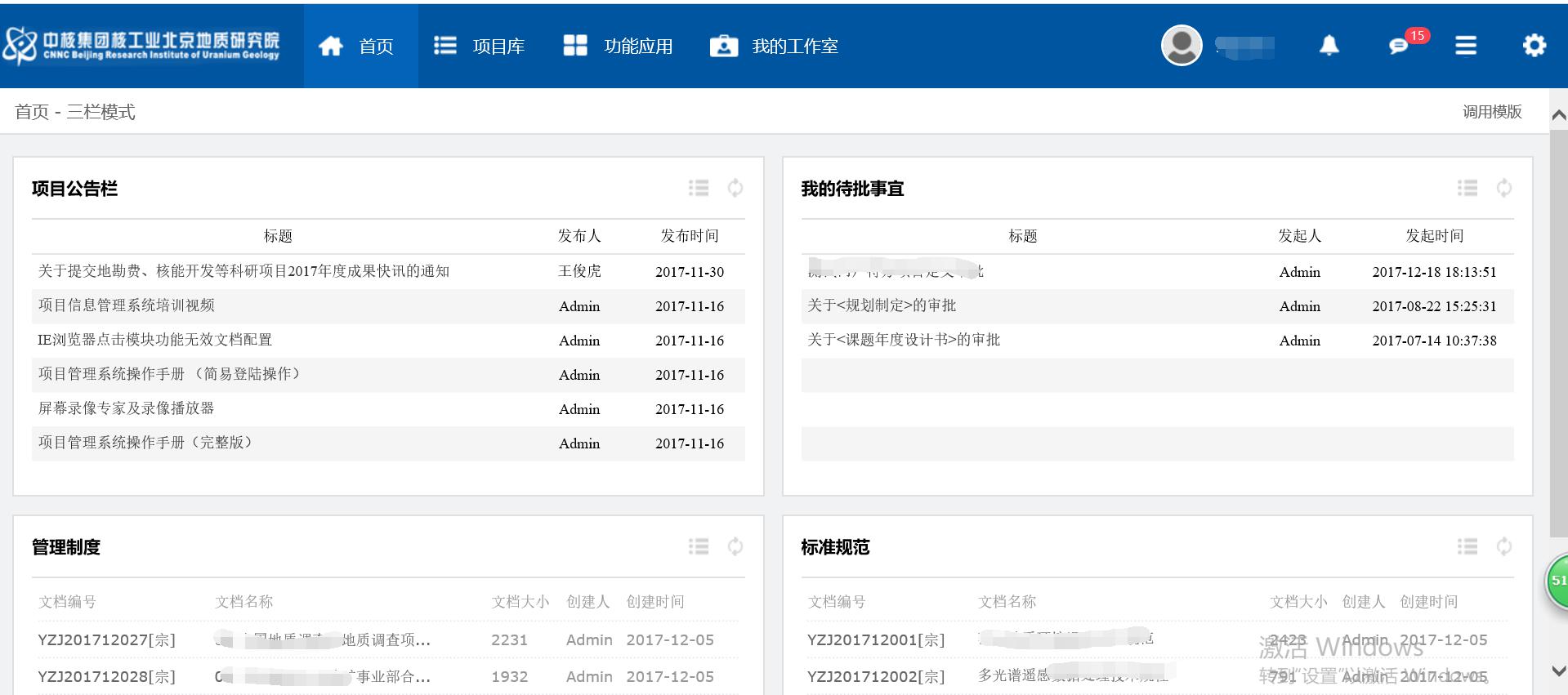Open messages with 15 unread badge
This screenshot has height=695, width=1568.
(x=1399, y=46)
